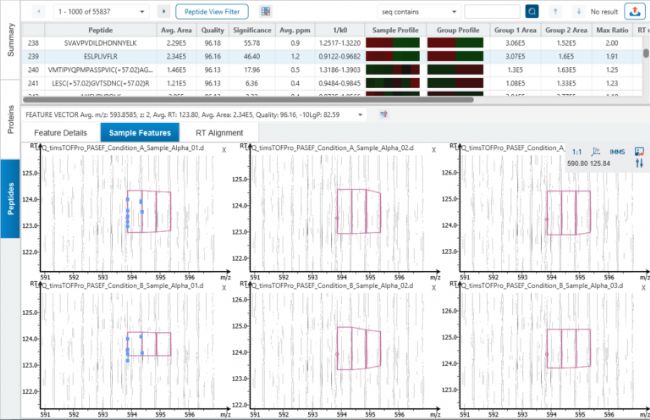
Task: Close the Condition_A_Sample_Alpha_01 plot panel
Action: tap(224, 148)
